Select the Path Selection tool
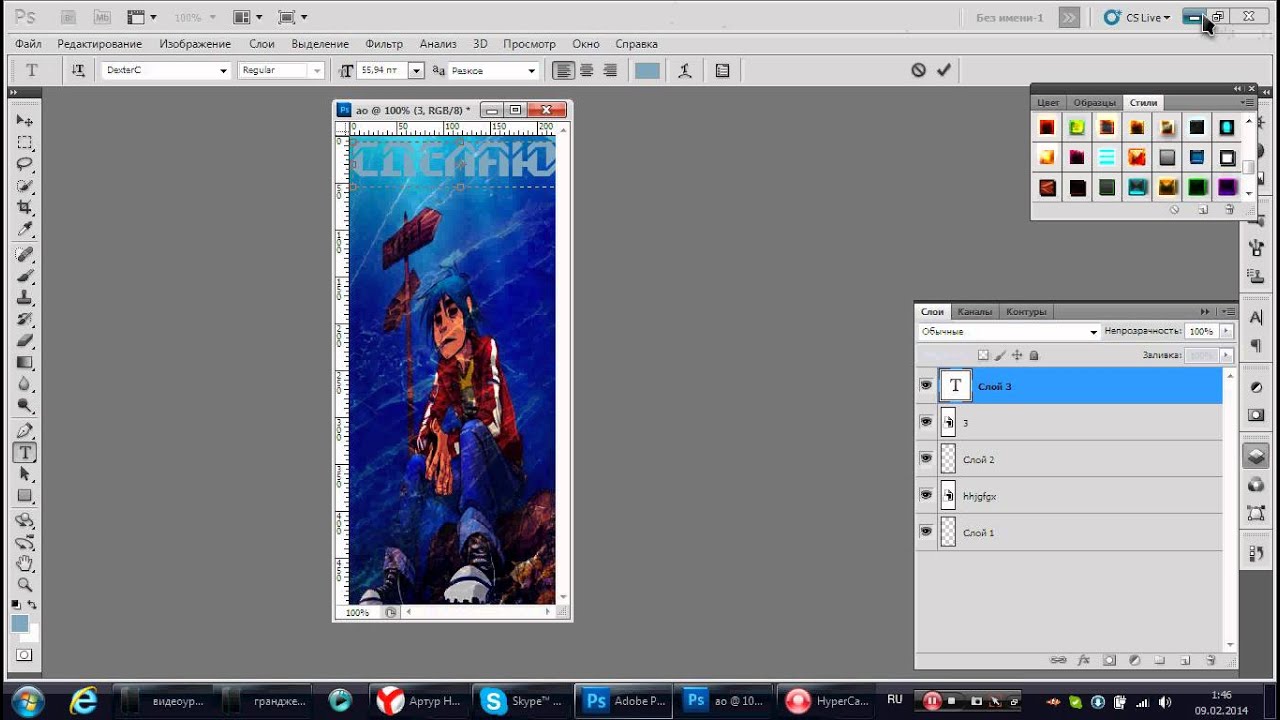 (25, 475)
